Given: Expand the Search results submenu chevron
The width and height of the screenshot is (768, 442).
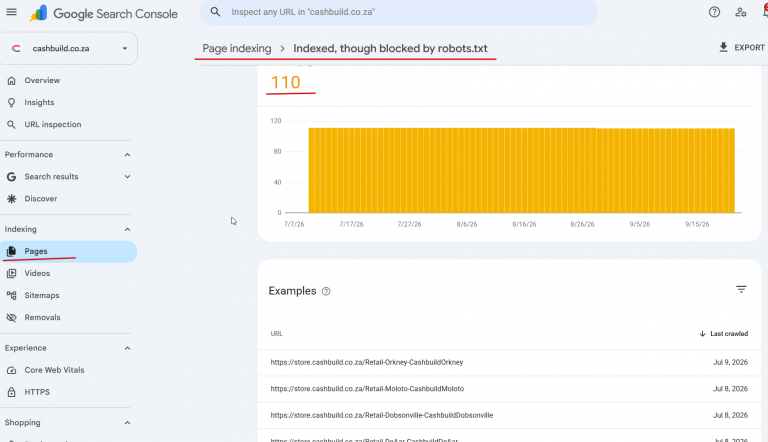Looking at the screenshot, I should pos(127,176).
